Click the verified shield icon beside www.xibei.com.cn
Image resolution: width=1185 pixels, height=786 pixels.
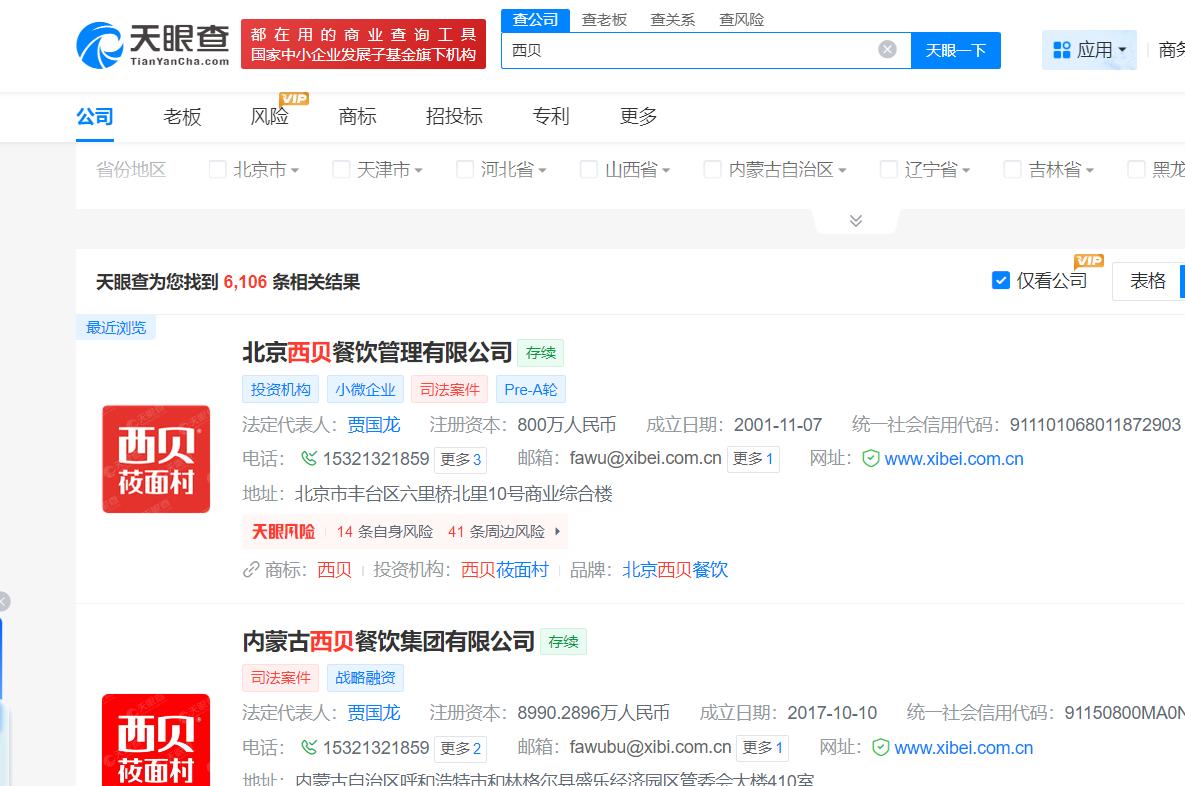871,459
